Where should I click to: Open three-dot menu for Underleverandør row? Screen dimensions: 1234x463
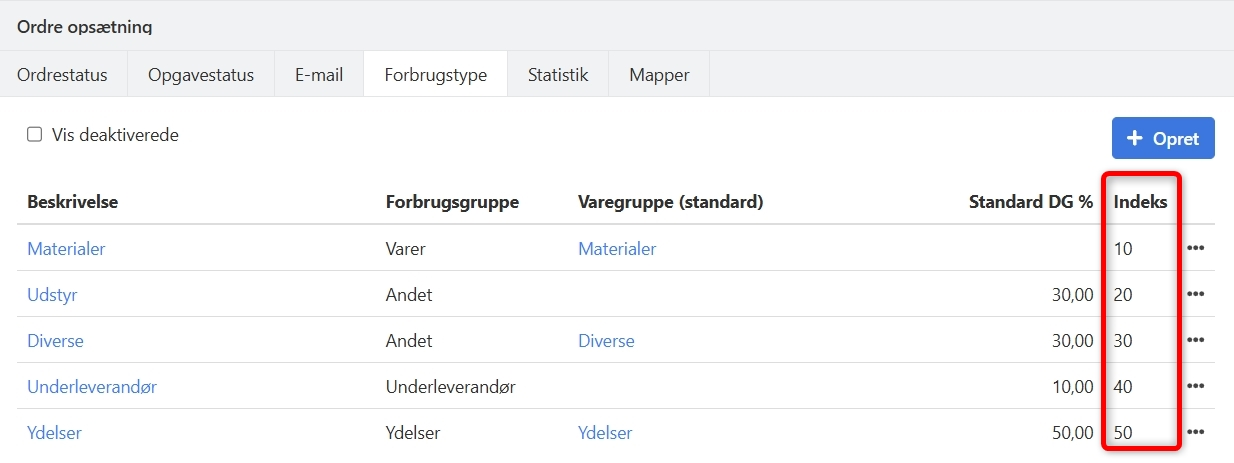(1195, 386)
